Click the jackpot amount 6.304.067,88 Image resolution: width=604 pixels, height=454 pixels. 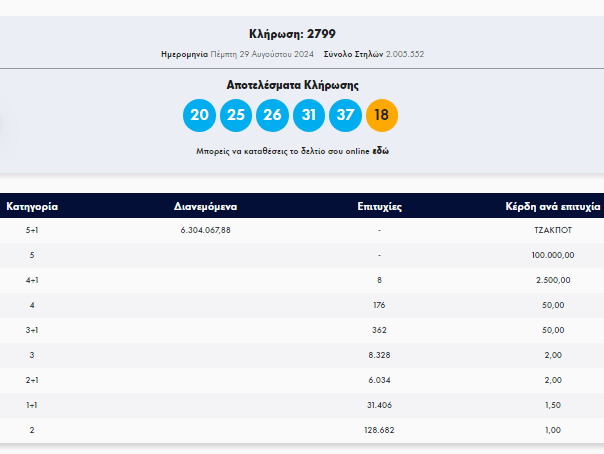tap(205, 230)
